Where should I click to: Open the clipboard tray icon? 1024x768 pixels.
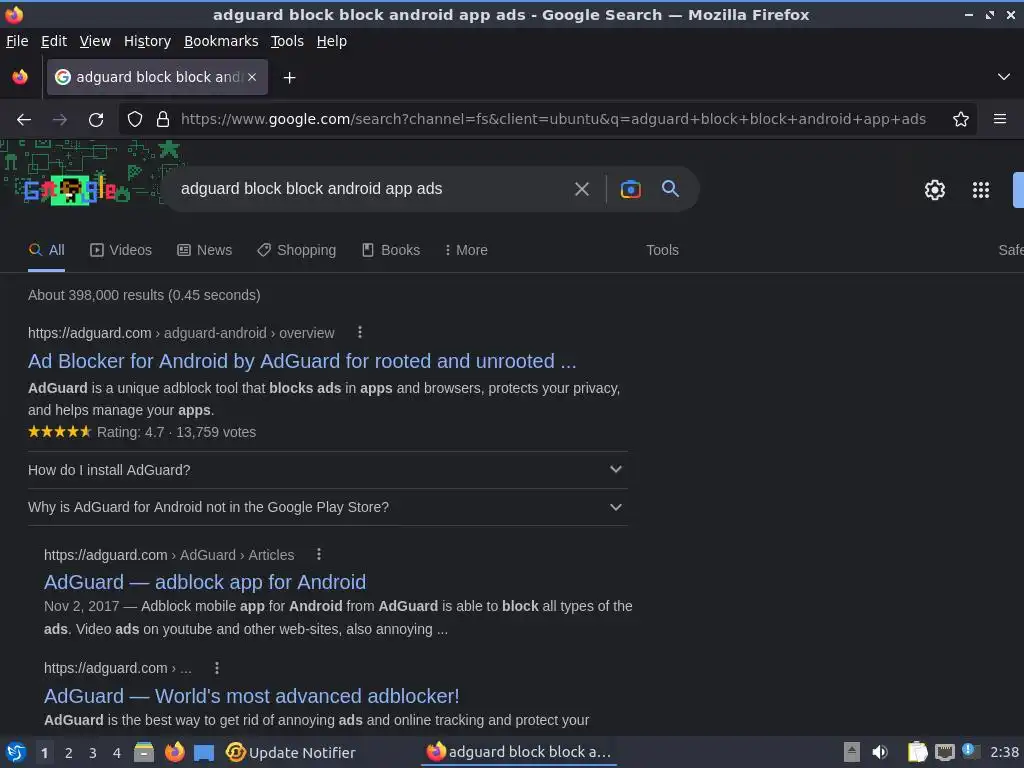coord(917,752)
